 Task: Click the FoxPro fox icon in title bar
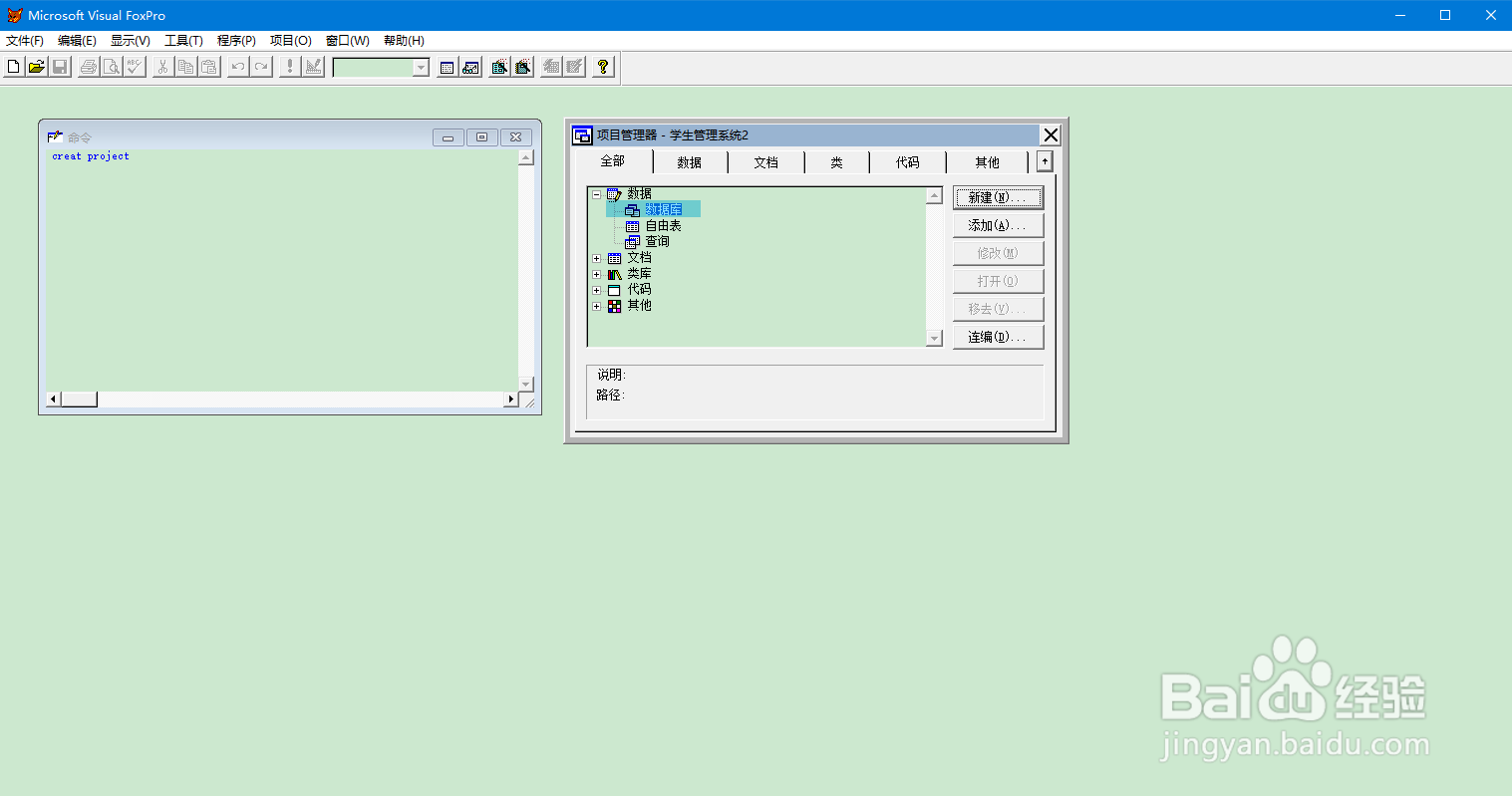click(x=15, y=15)
